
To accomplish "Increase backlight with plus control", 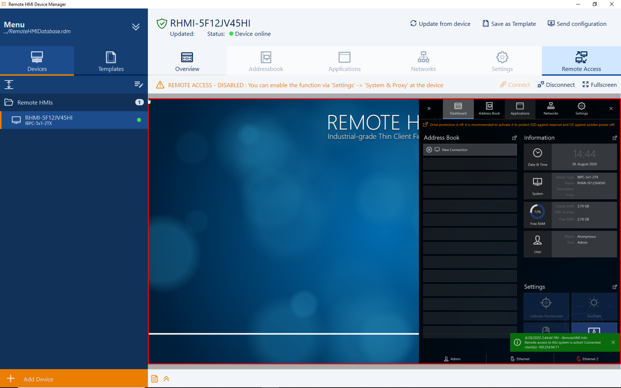I will coord(609,306).
